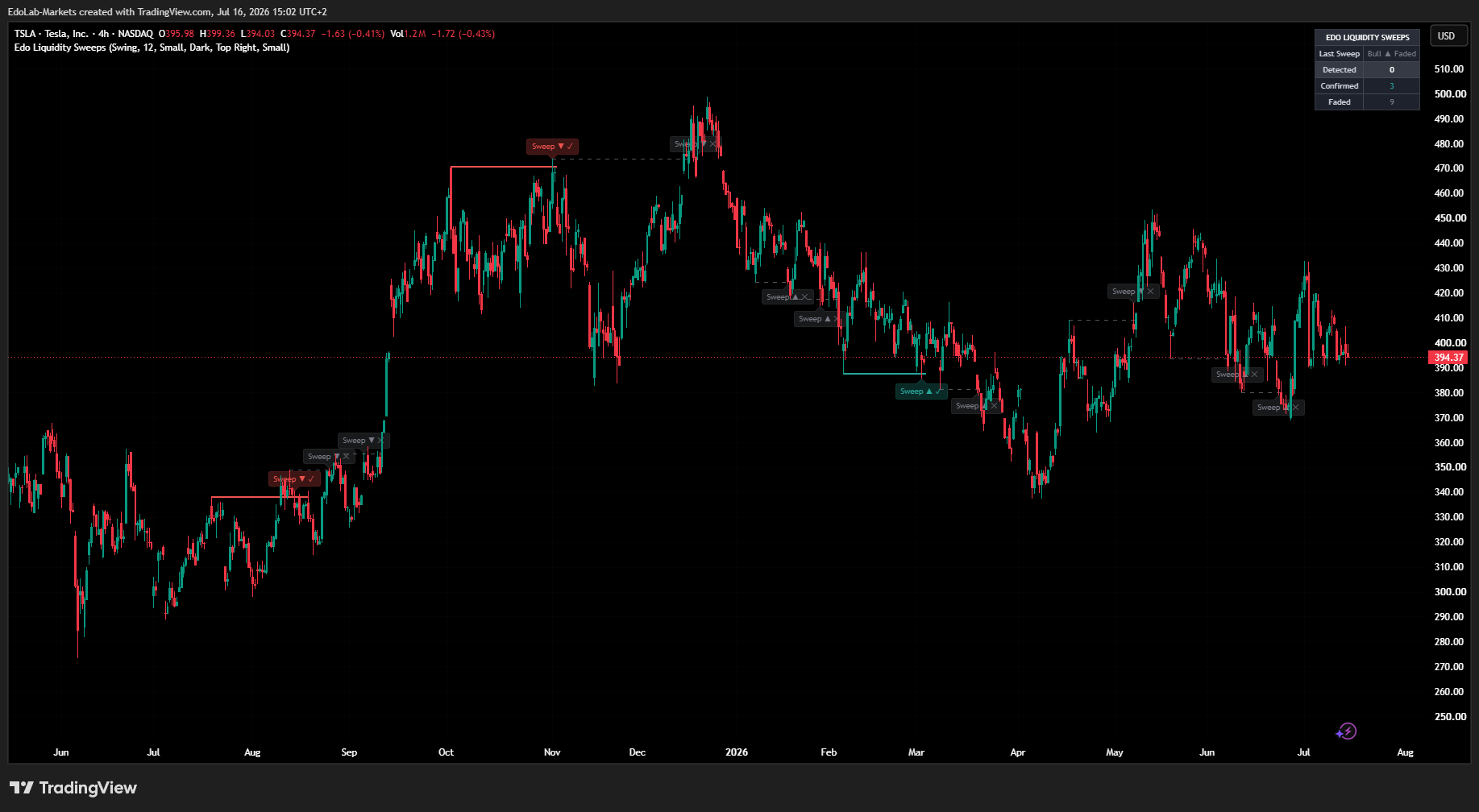
Task: Click the 510.00 price axis label
Action: coord(1448,69)
